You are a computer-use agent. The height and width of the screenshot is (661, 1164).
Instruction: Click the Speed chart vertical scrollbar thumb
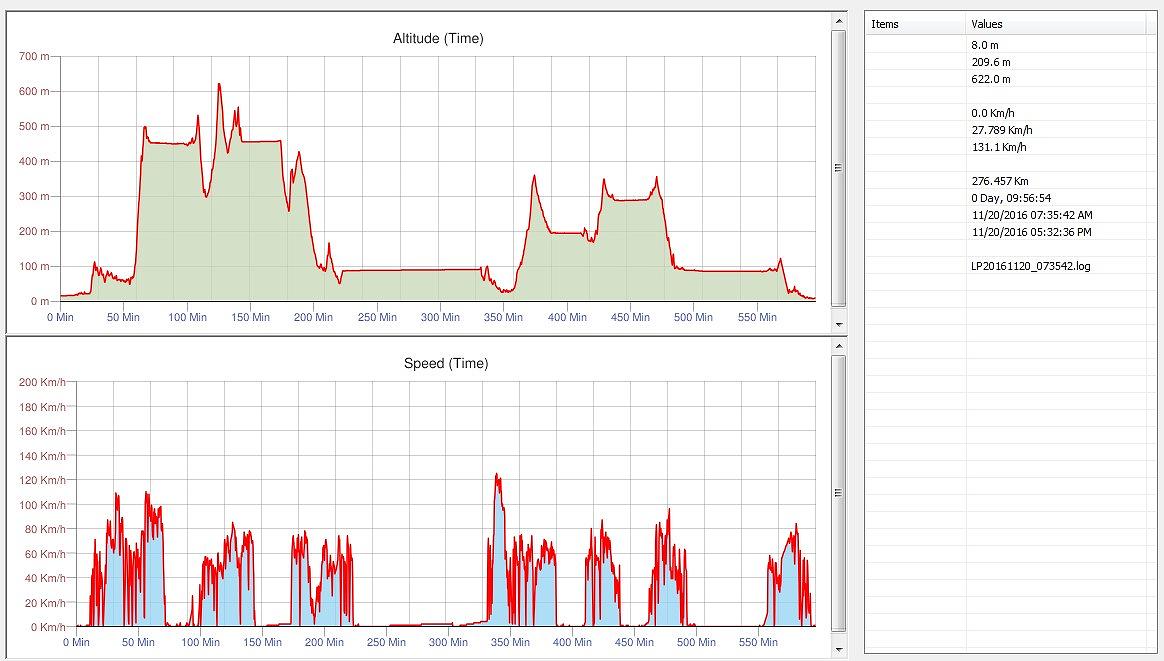[x=839, y=493]
